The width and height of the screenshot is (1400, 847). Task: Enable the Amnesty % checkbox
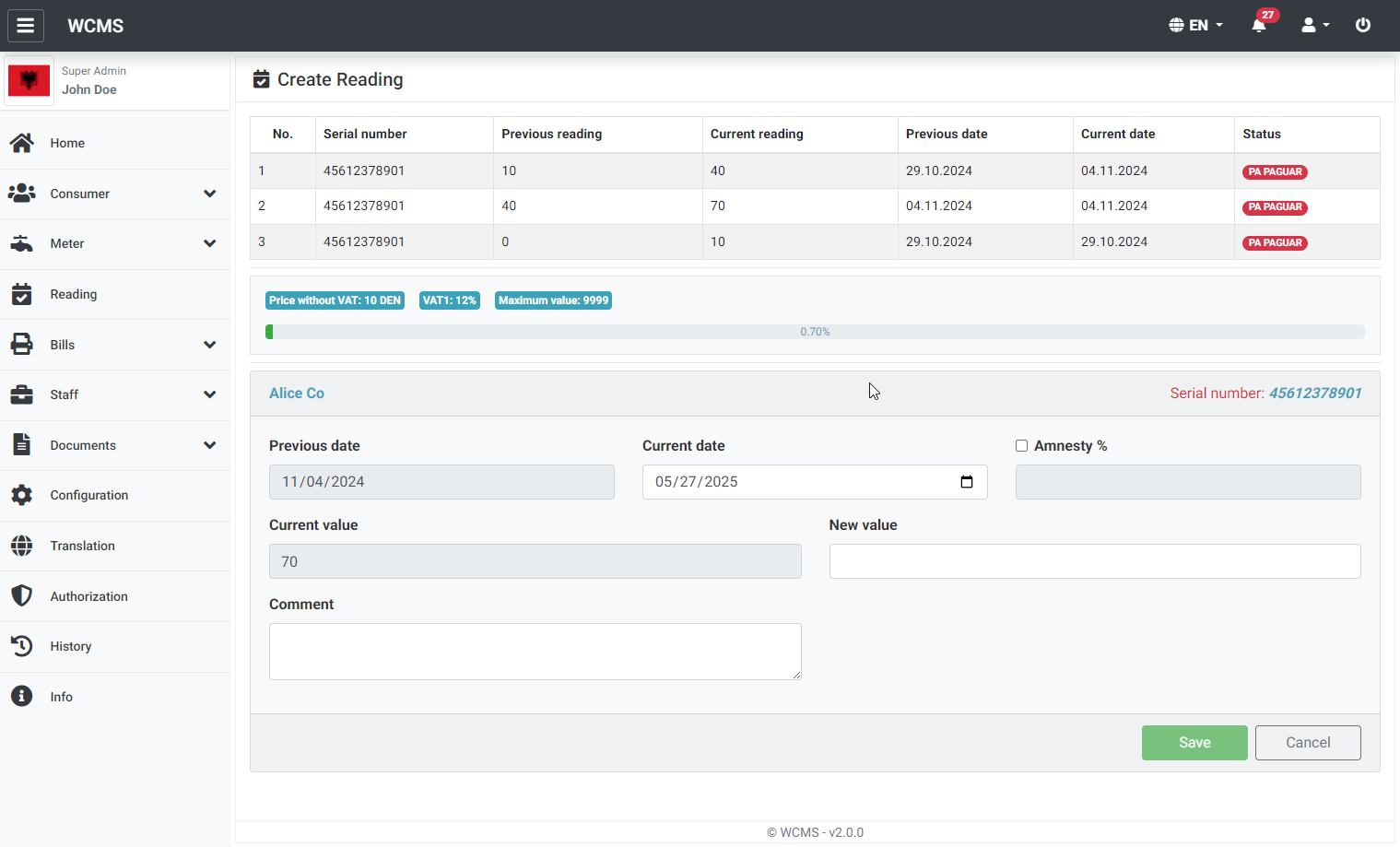point(1021,446)
